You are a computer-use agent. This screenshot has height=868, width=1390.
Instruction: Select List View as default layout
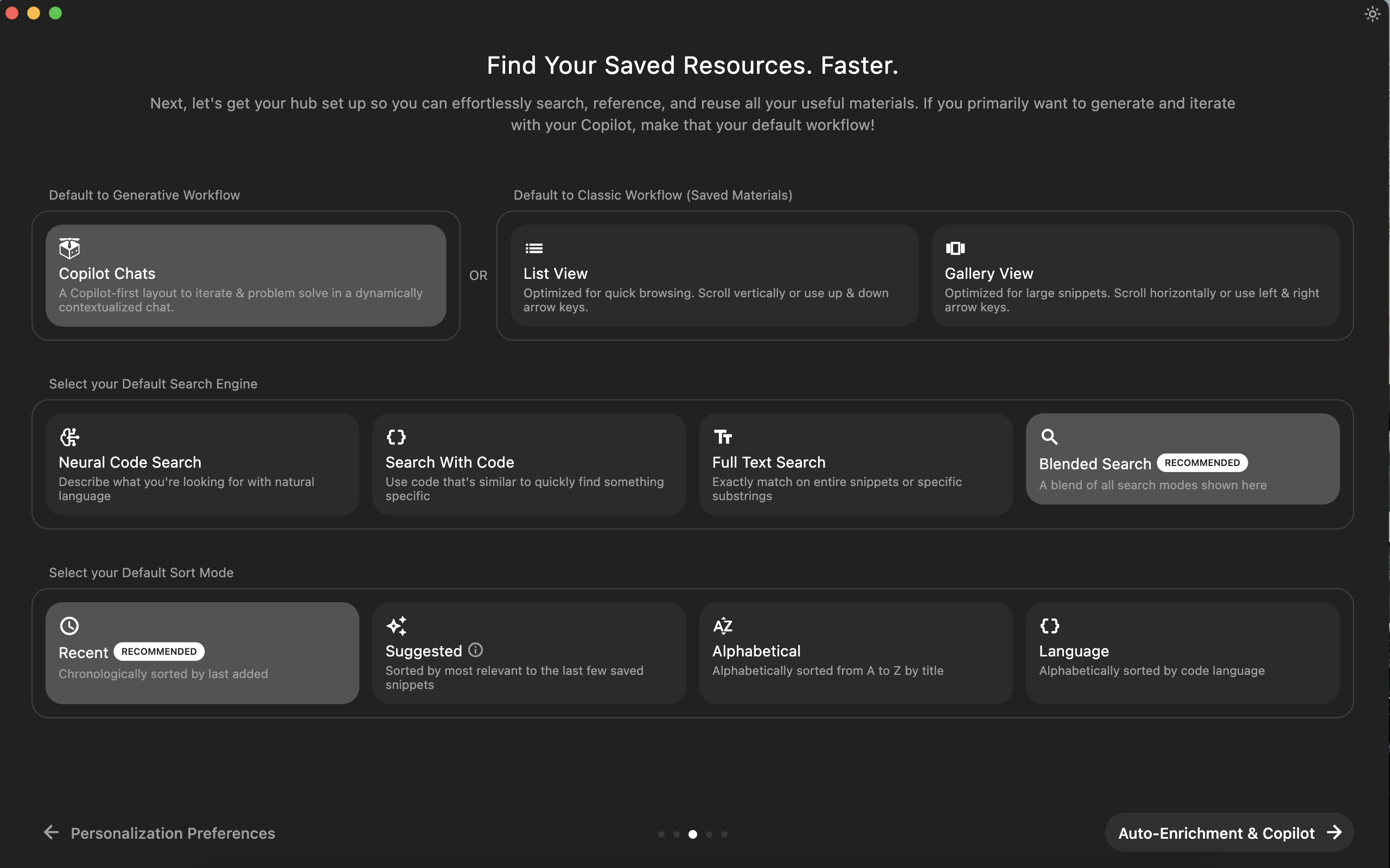click(713, 276)
